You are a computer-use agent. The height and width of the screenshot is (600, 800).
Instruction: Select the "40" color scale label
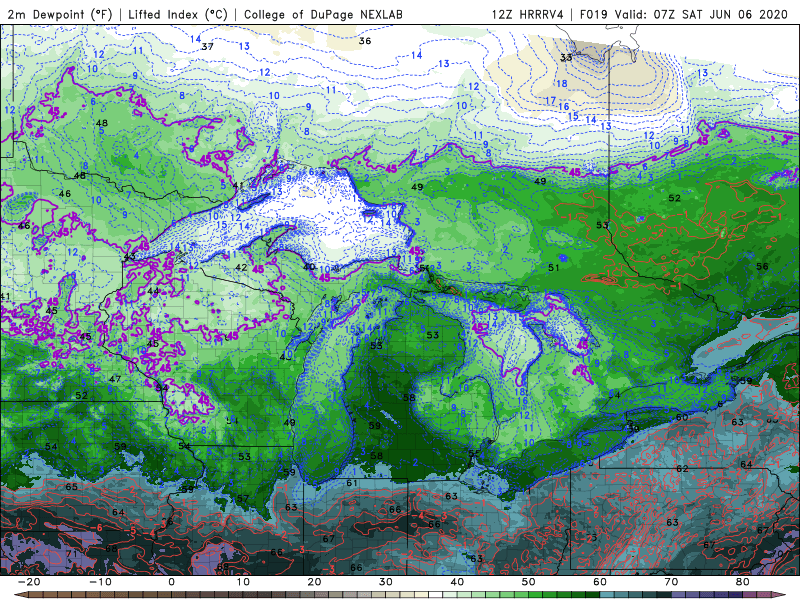pos(457,582)
